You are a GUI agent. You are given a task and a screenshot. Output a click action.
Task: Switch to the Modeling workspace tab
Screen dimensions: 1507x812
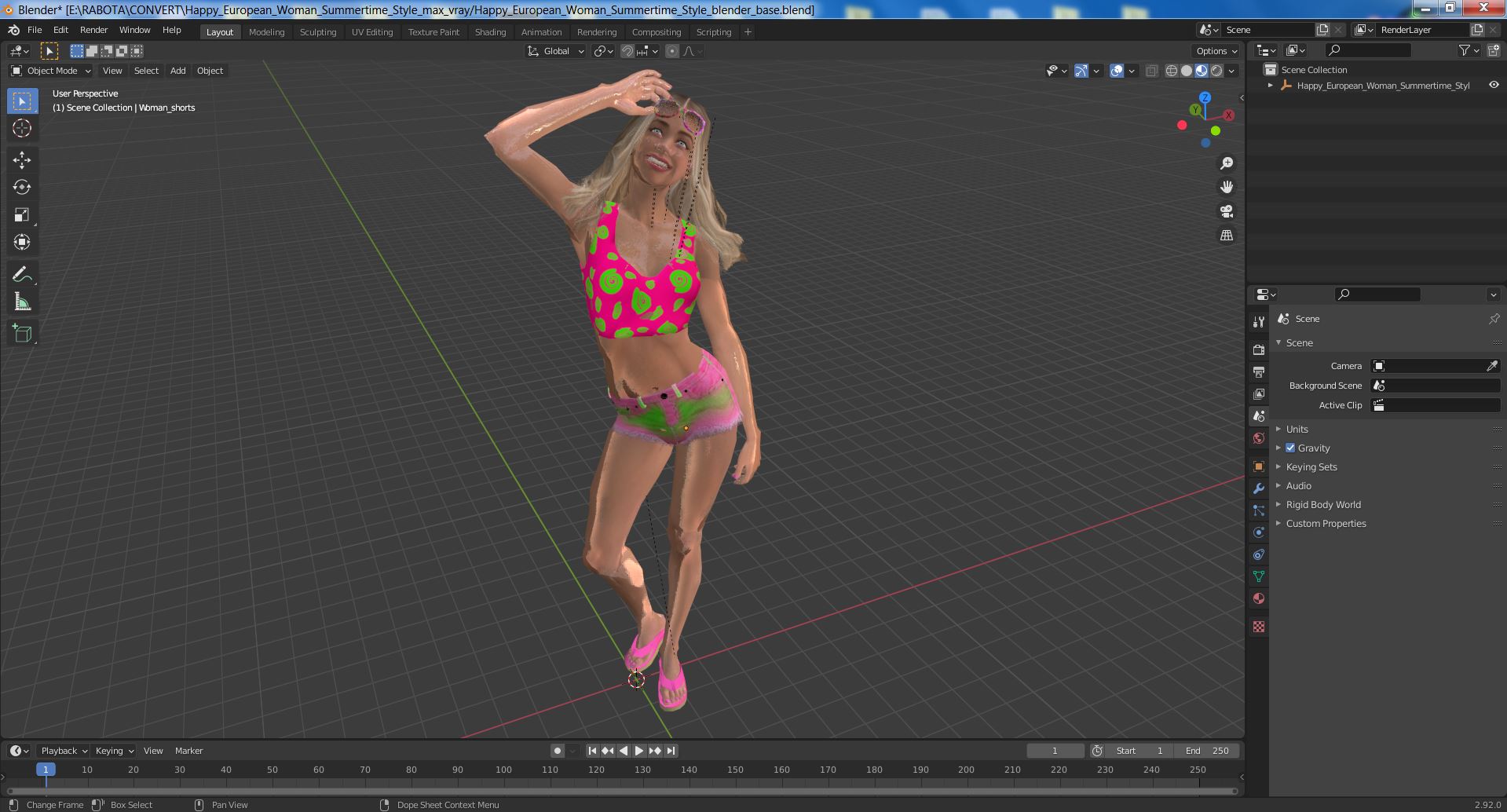266,32
